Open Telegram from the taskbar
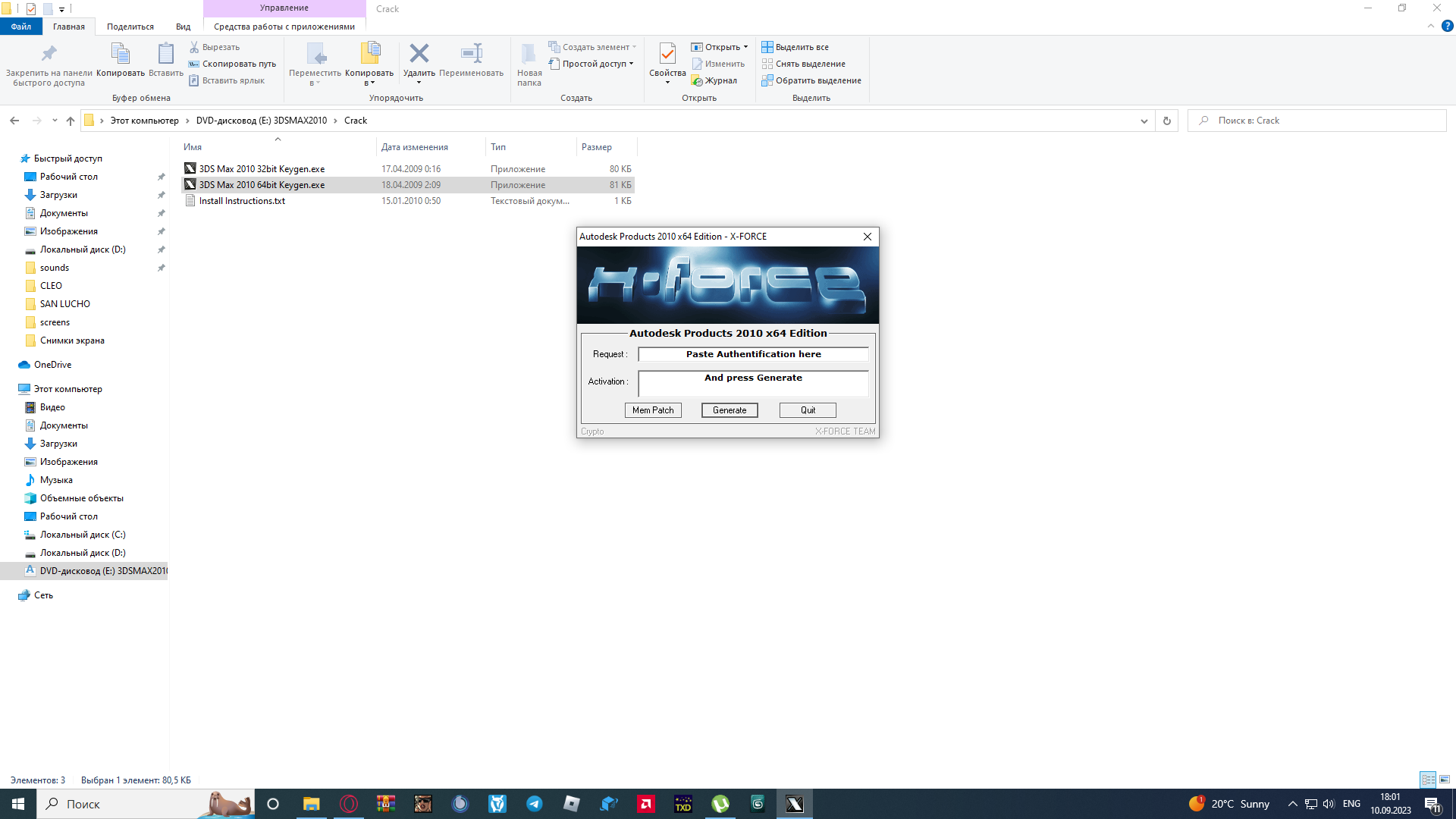 [x=535, y=804]
